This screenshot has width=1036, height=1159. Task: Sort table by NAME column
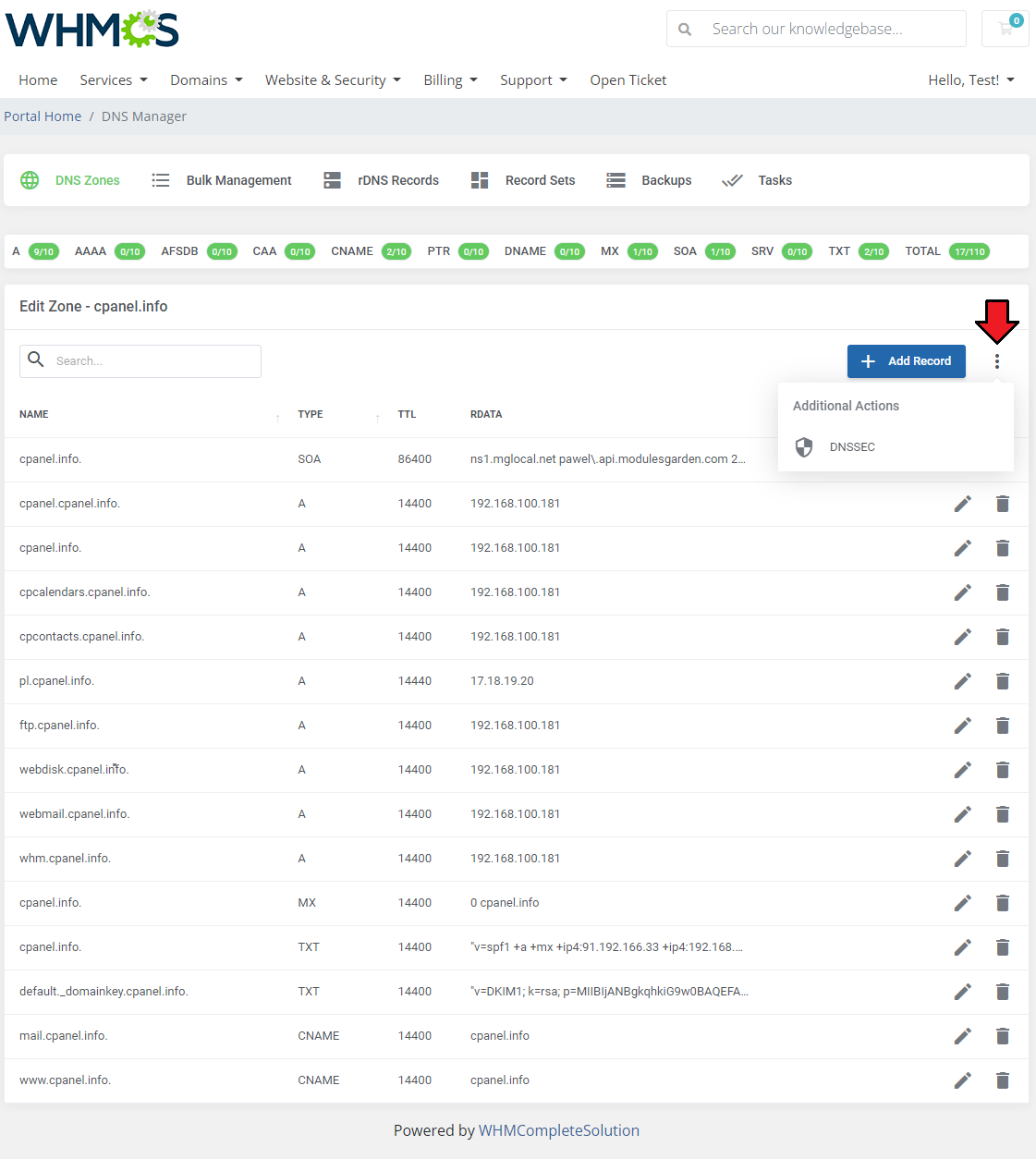(34, 415)
